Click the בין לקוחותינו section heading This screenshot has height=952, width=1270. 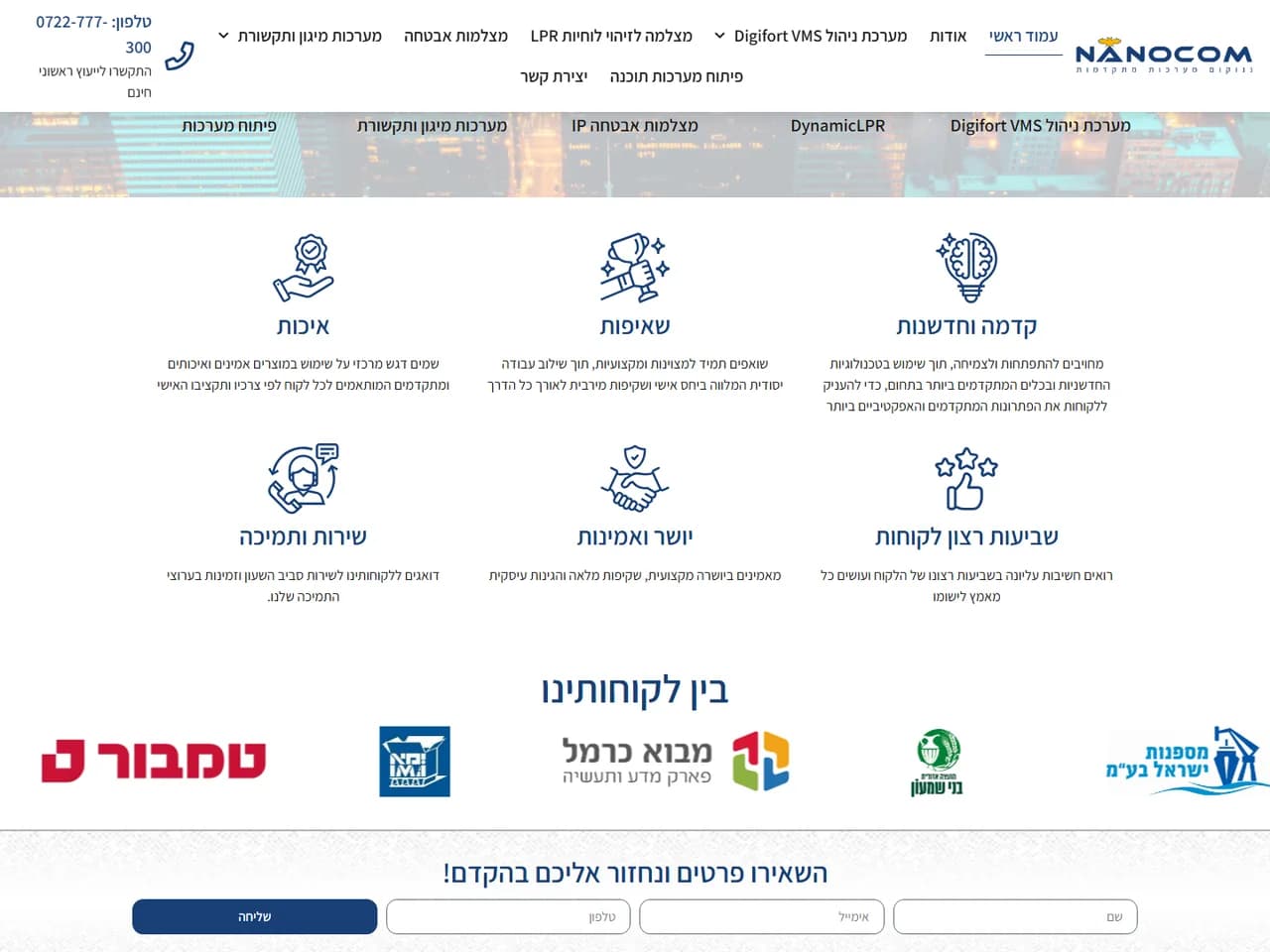[635, 690]
